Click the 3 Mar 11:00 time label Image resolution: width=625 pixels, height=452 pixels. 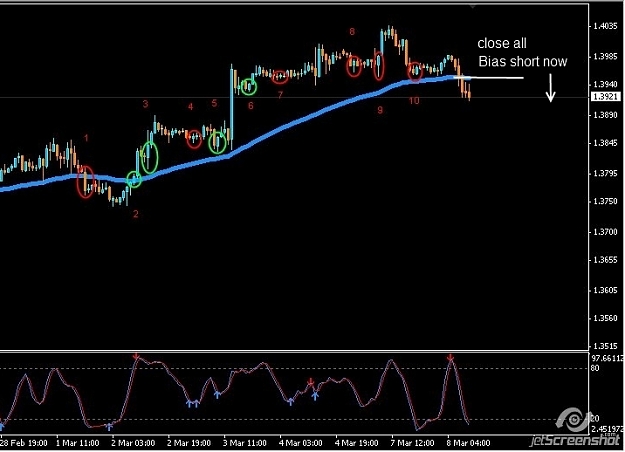[x=245, y=443]
